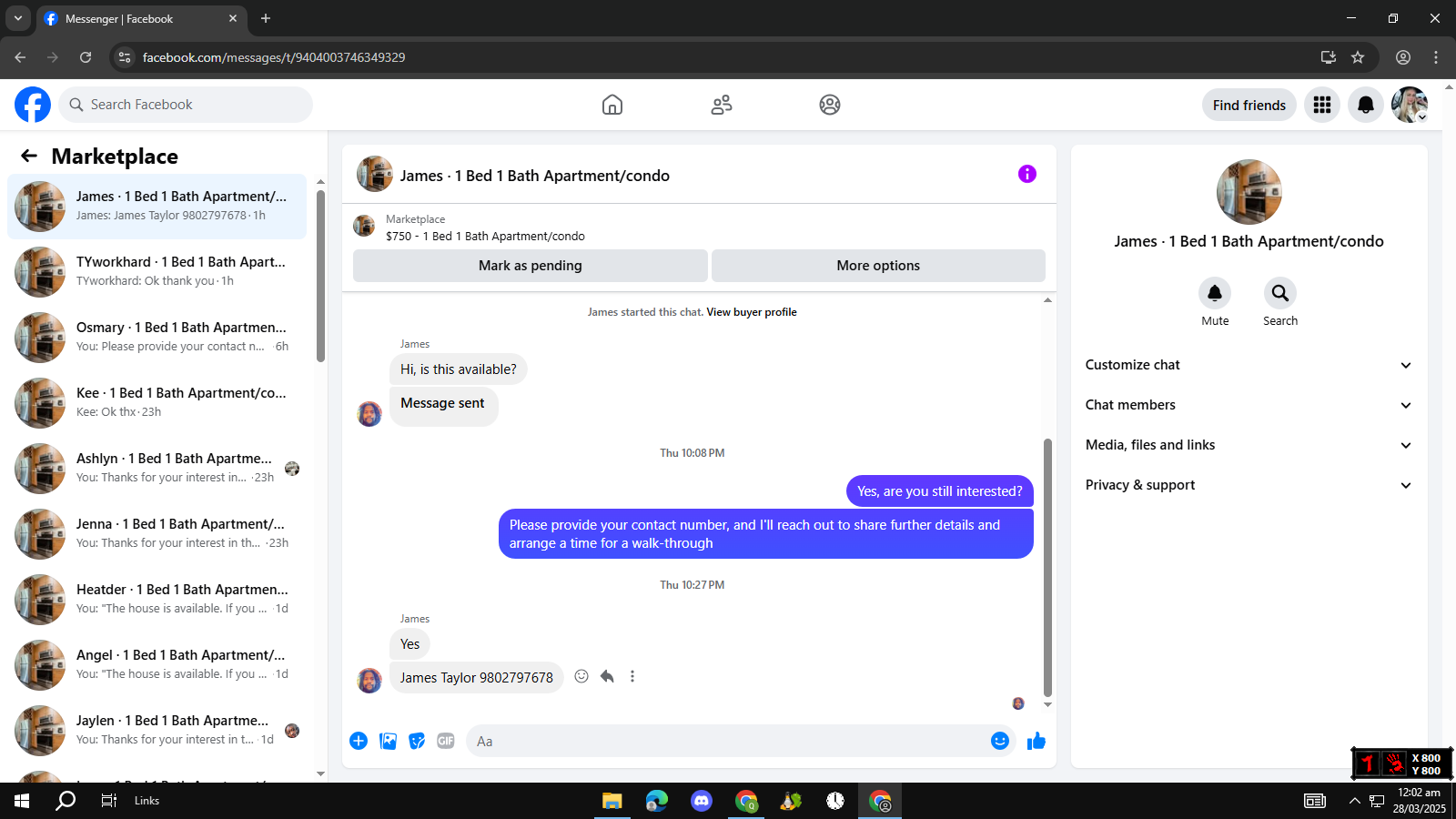Show hidden system tray icons
Screen dimensions: 1456x819
tap(1354, 801)
